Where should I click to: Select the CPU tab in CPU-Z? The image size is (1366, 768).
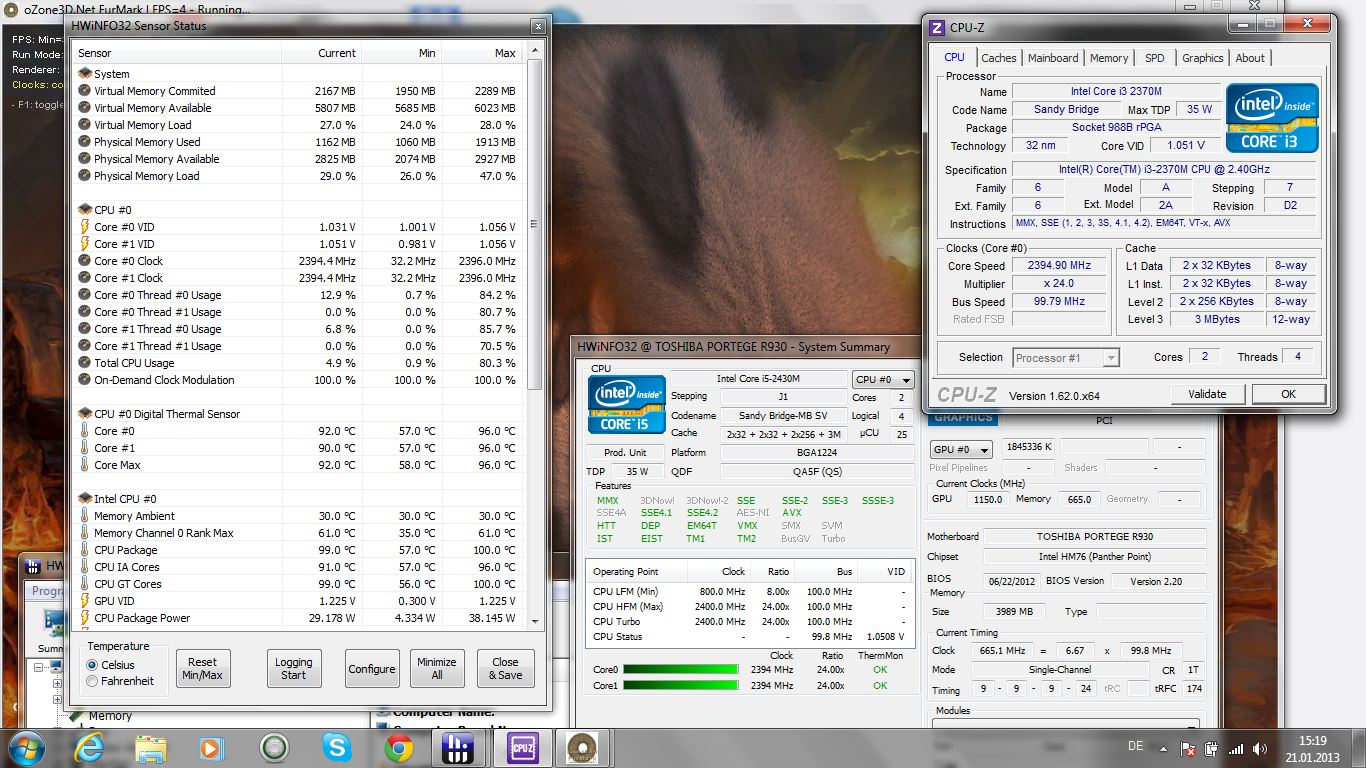click(955, 57)
